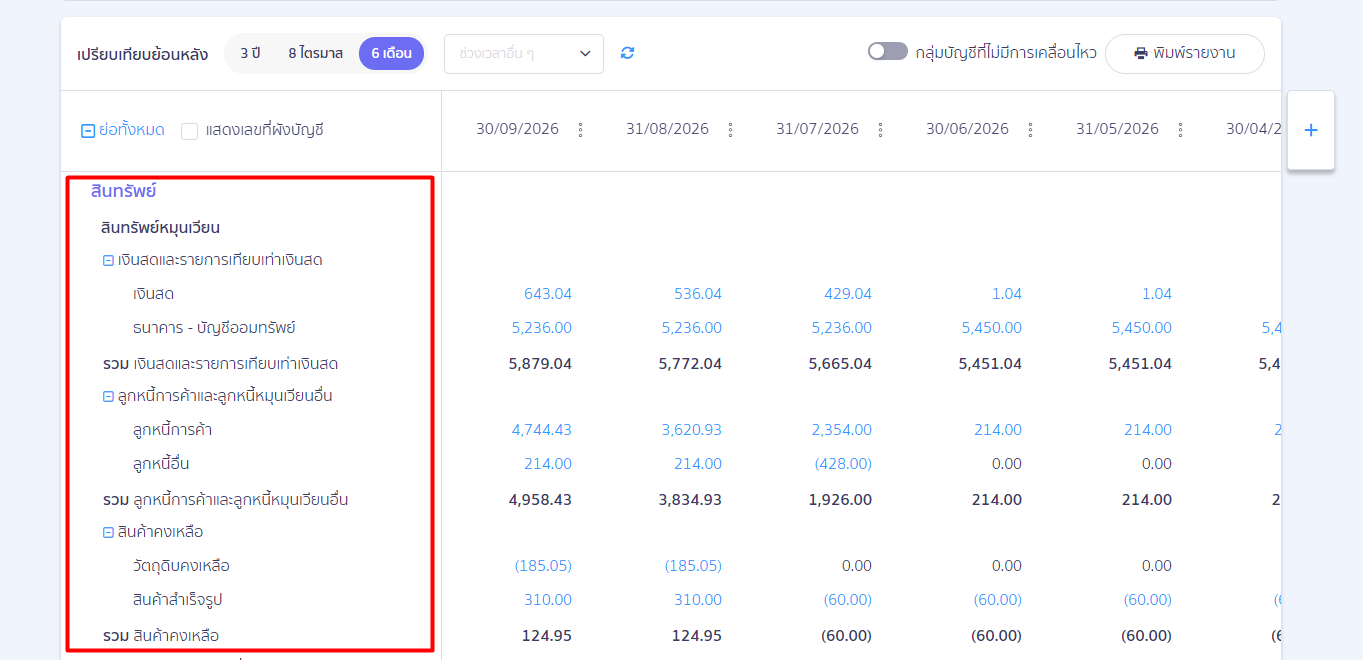Select the 3 ปี comparison tab
1363x660 pixels.
tap(250, 53)
